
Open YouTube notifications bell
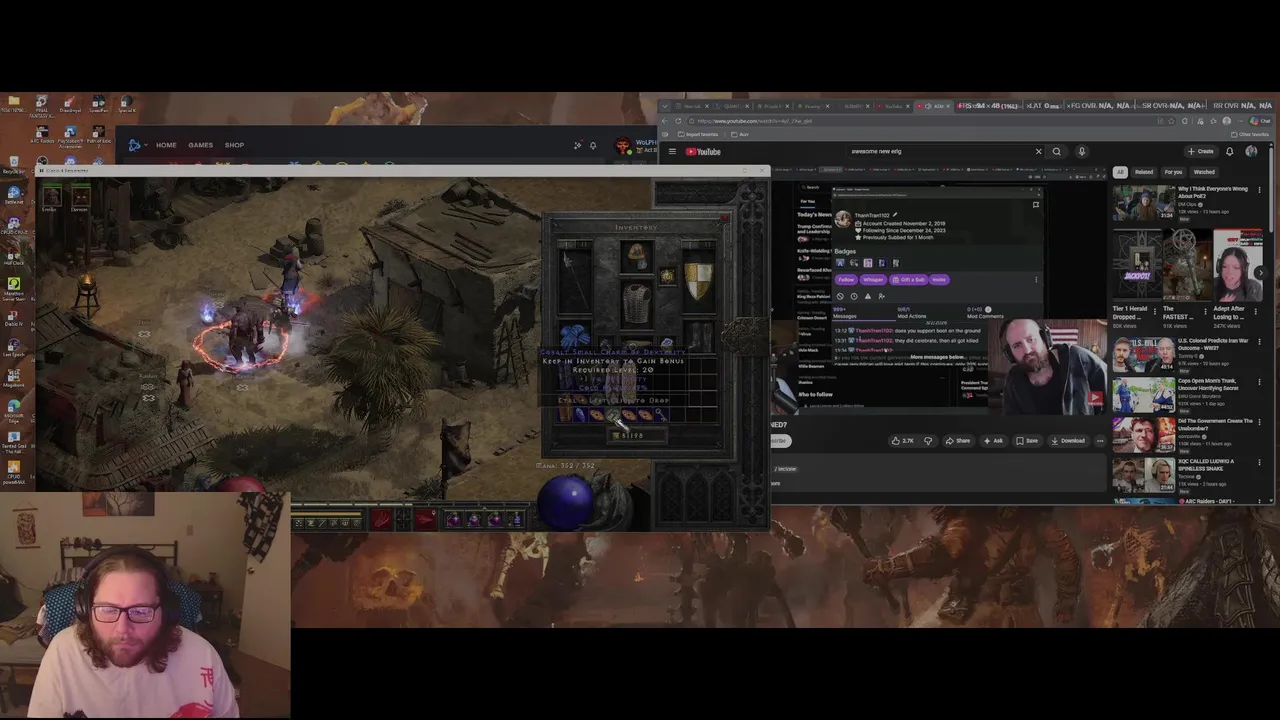[1229, 152]
